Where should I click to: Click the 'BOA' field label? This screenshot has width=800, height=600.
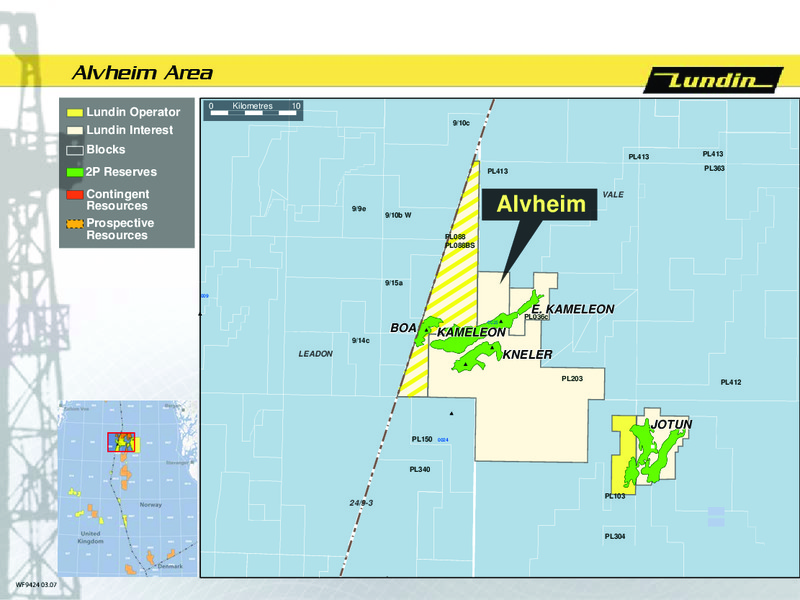403,328
